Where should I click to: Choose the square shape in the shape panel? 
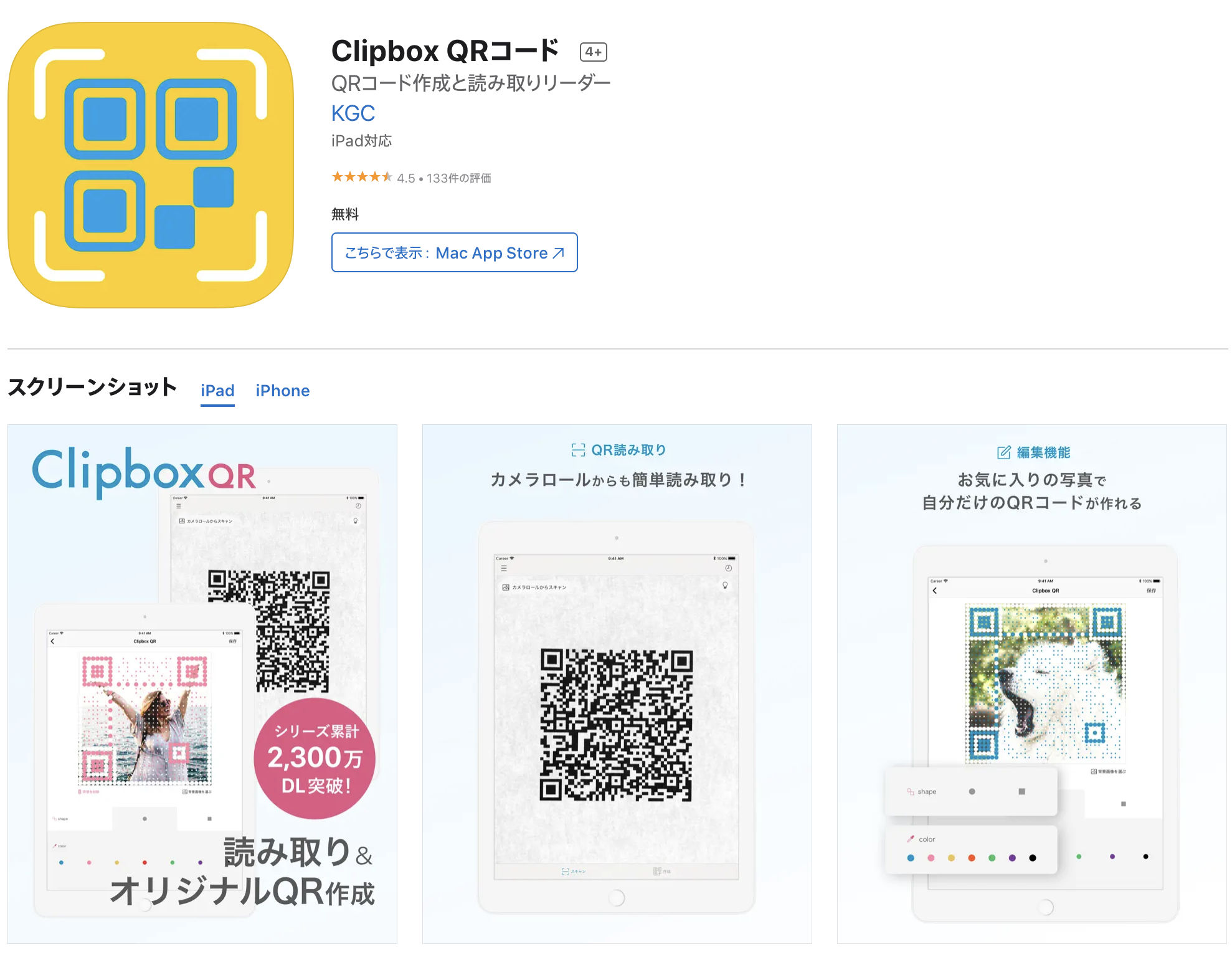pos(1021,791)
